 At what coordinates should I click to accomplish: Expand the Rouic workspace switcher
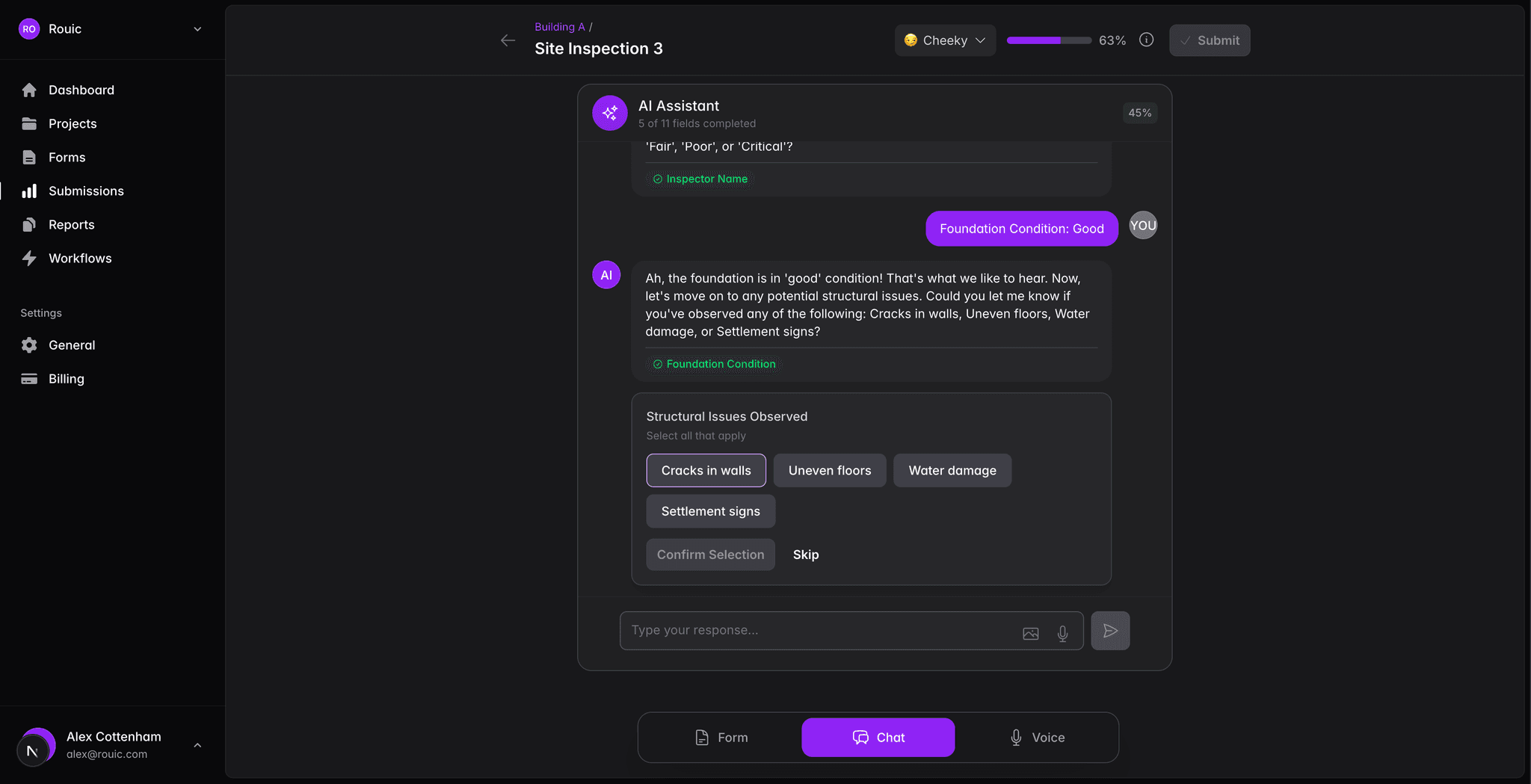[197, 28]
